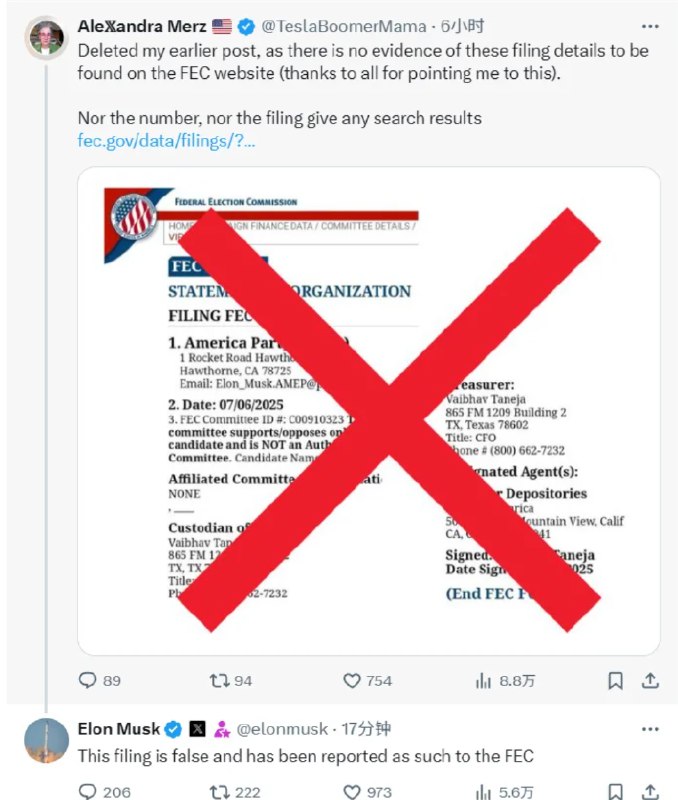This screenshot has width=678, height=800.
Task: Reply to Alexandra Merz's post
Action: 89,680
